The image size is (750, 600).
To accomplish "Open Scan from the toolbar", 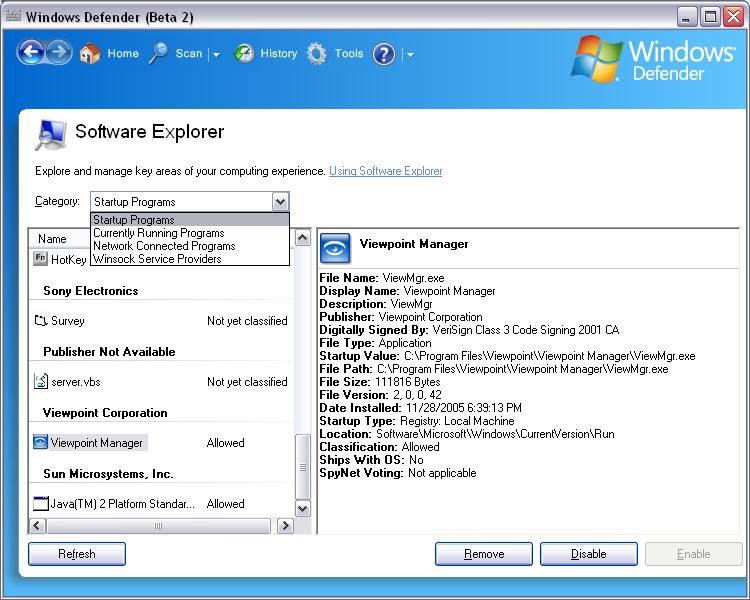I will coord(188,53).
